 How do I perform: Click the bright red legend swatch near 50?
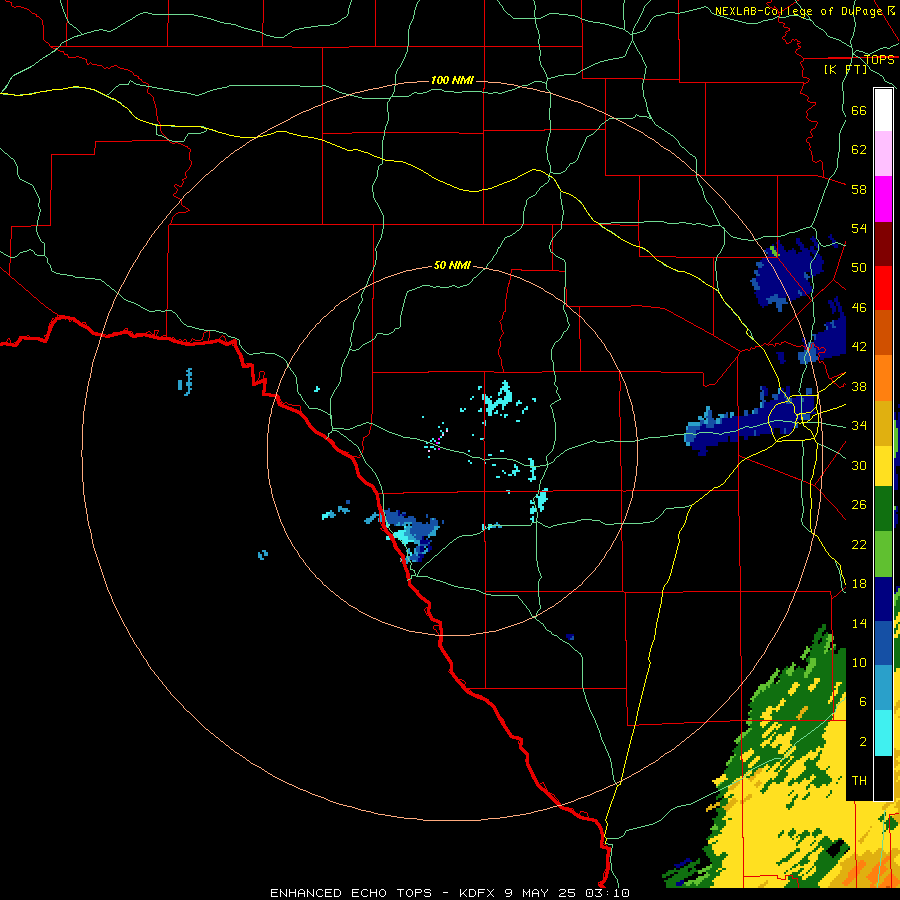[x=883, y=288]
